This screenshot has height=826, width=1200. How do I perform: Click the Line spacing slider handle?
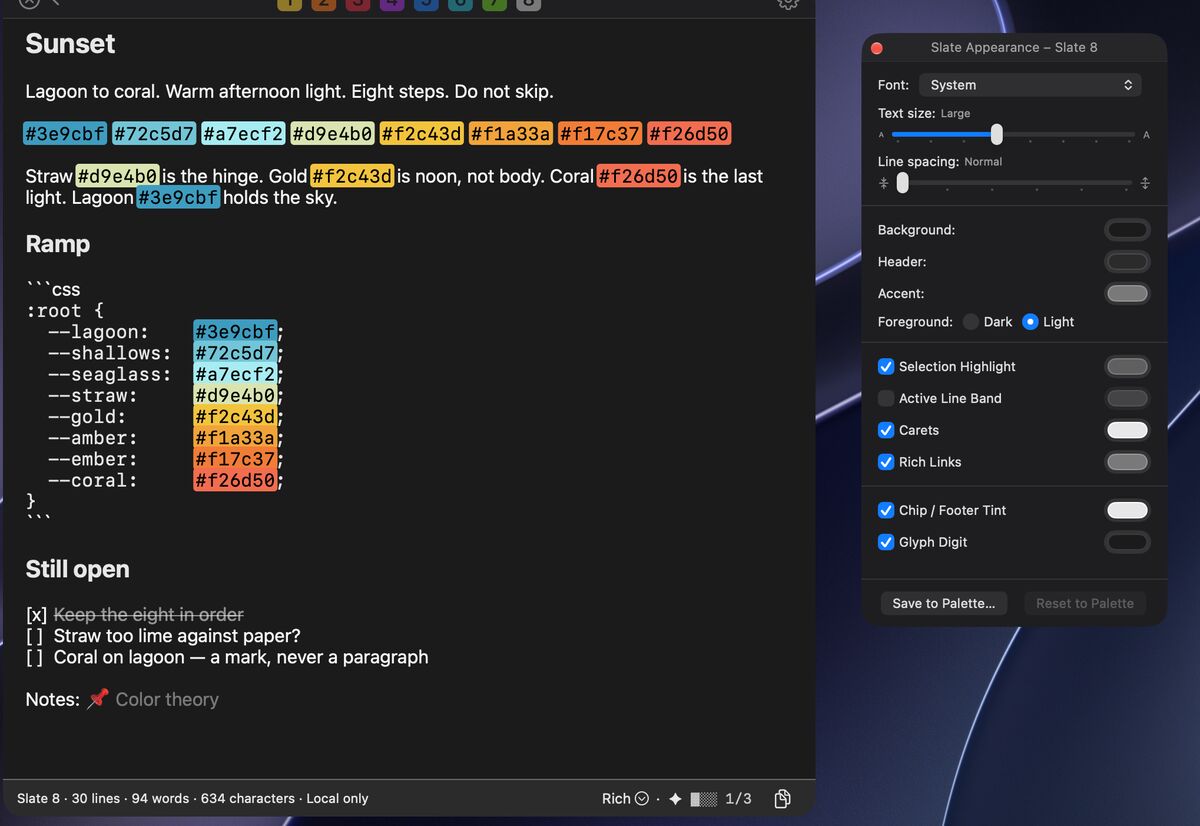(903, 182)
